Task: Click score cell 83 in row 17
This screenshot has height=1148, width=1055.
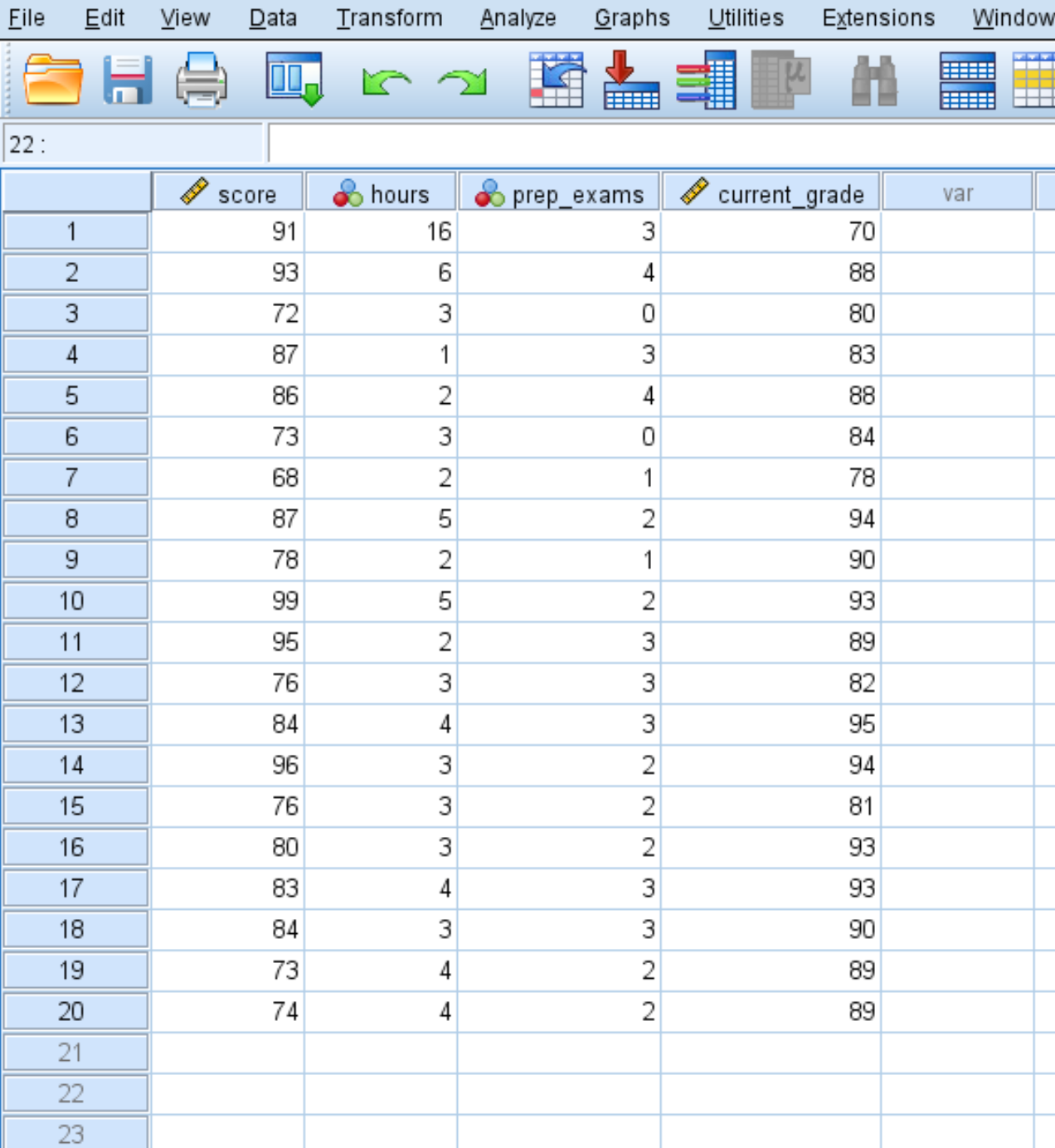Action: pos(228,888)
